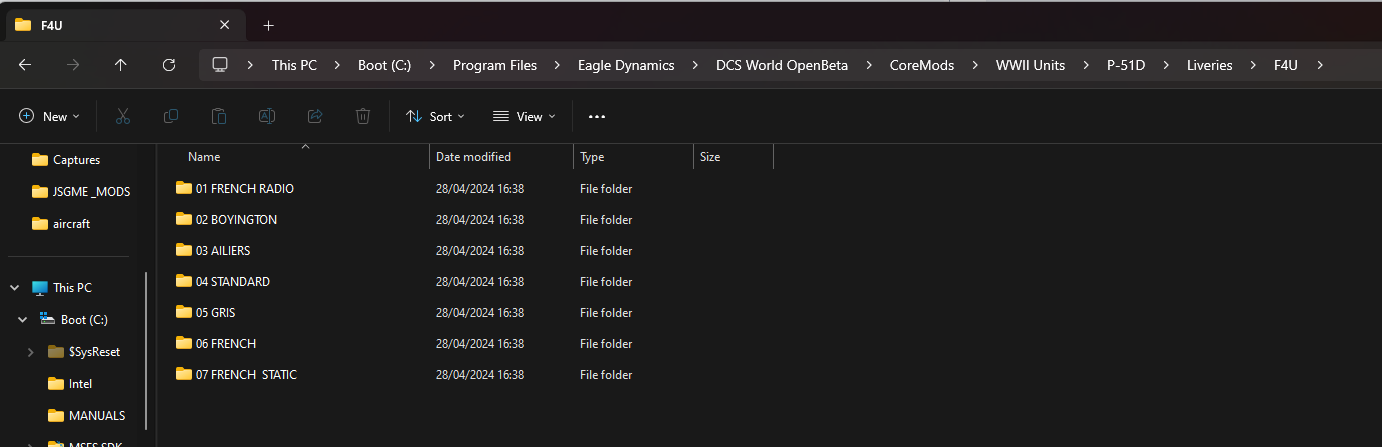
Task: Refresh the current folder view
Action: click(169, 65)
